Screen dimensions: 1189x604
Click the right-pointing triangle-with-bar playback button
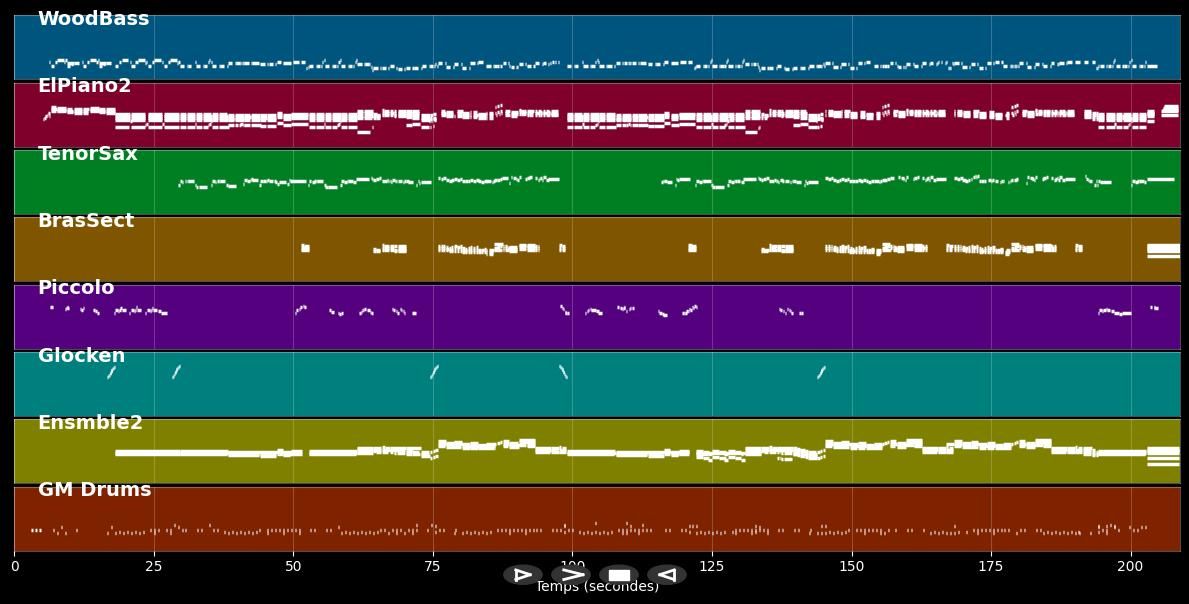(x=523, y=575)
